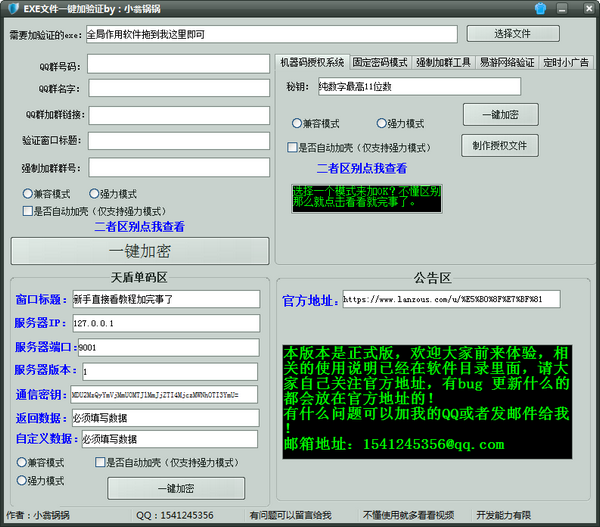The width and height of the screenshot is (600, 527).
Task: Click the 通信密钥 input field
Action: 164,395
